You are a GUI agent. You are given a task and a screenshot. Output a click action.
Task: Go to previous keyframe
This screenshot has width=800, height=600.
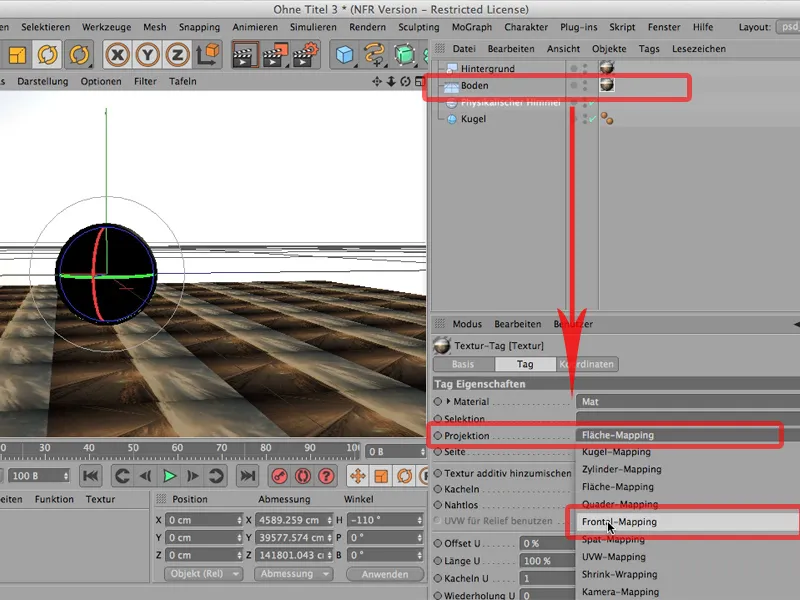(122, 476)
